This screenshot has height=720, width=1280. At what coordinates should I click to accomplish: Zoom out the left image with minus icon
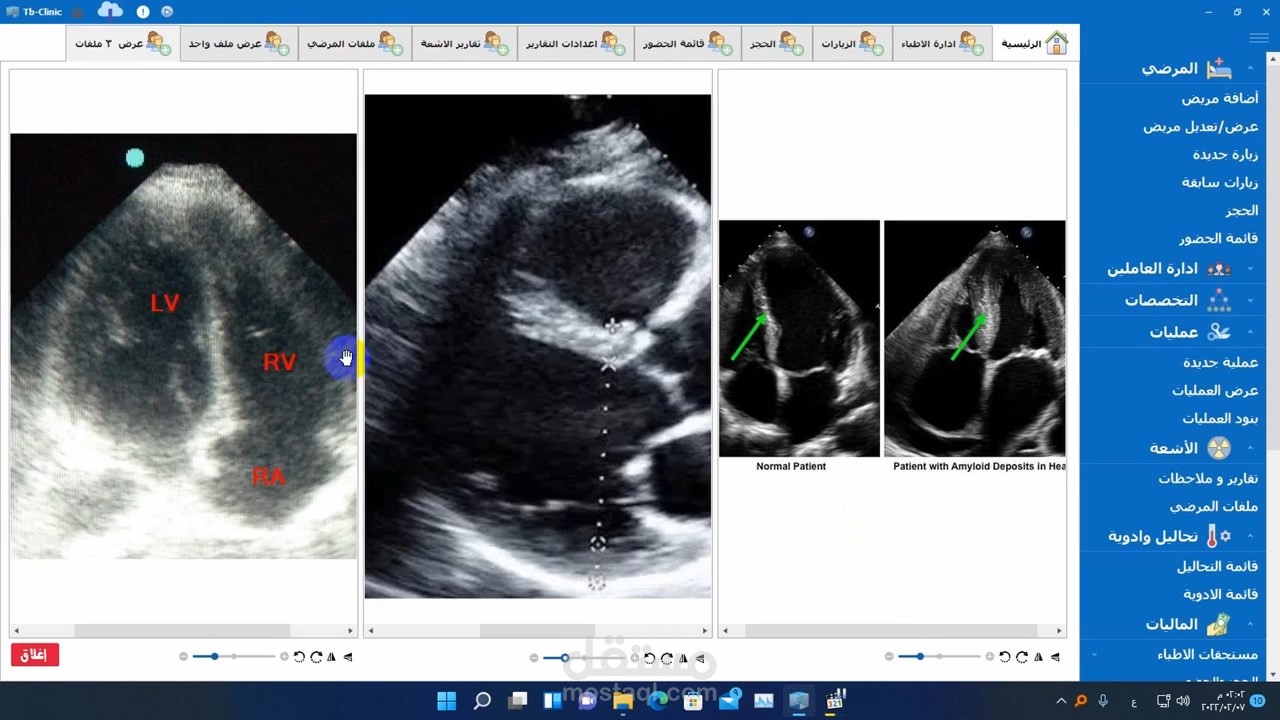[x=183, y=657]
